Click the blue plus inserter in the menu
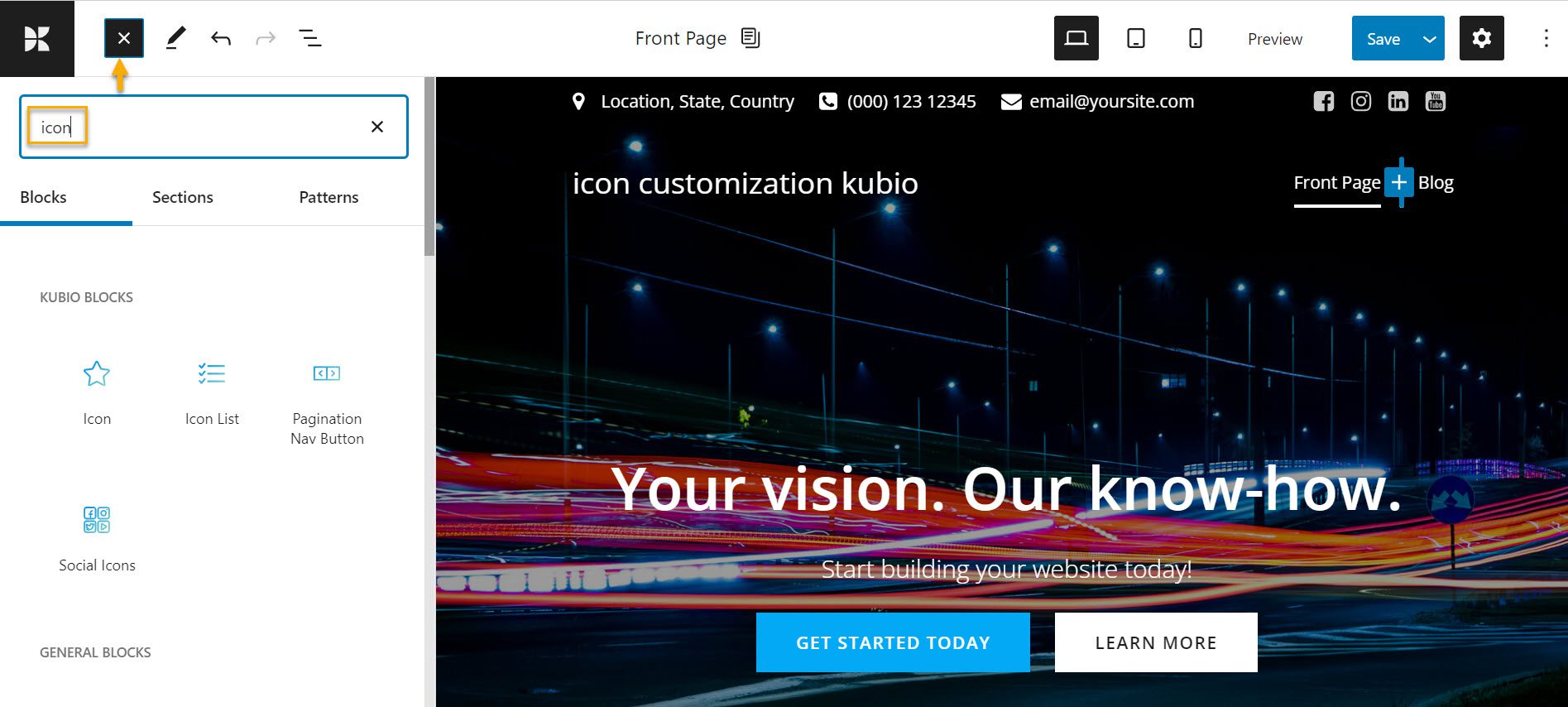 pyautogui.click(x=1399, y=182)
